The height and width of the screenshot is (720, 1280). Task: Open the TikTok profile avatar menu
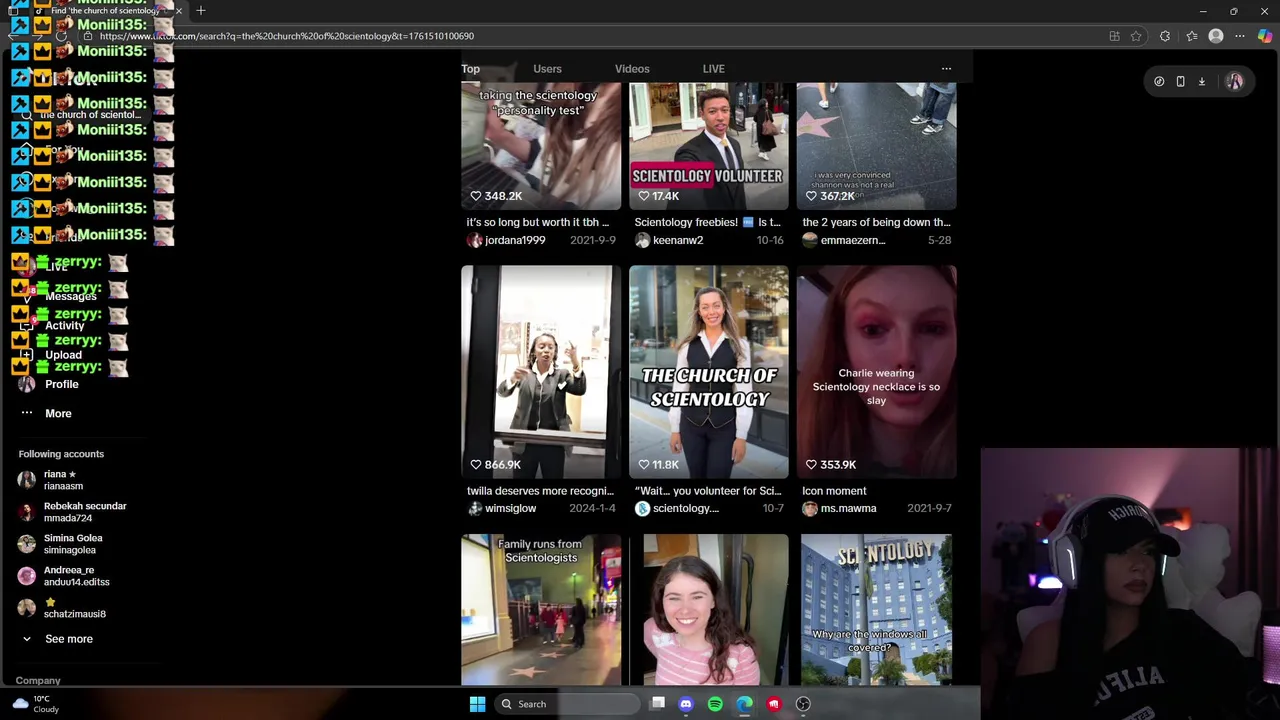tap(1234, 82)
